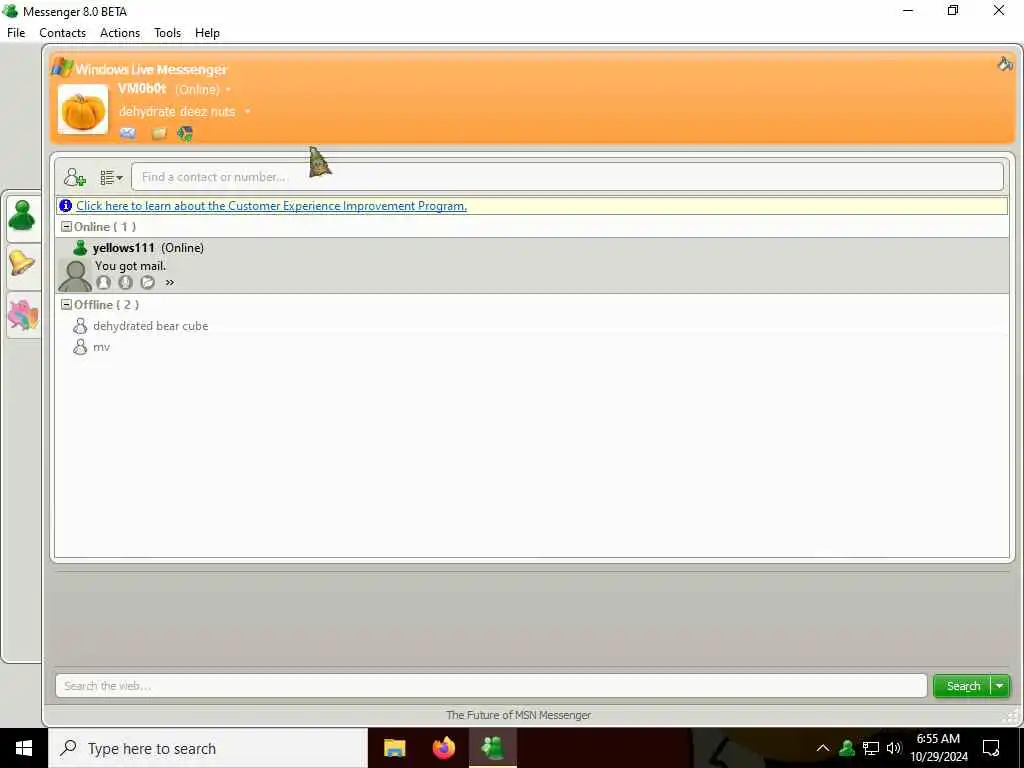
Task: Select the offline contact mv
Action: (101, 347)
